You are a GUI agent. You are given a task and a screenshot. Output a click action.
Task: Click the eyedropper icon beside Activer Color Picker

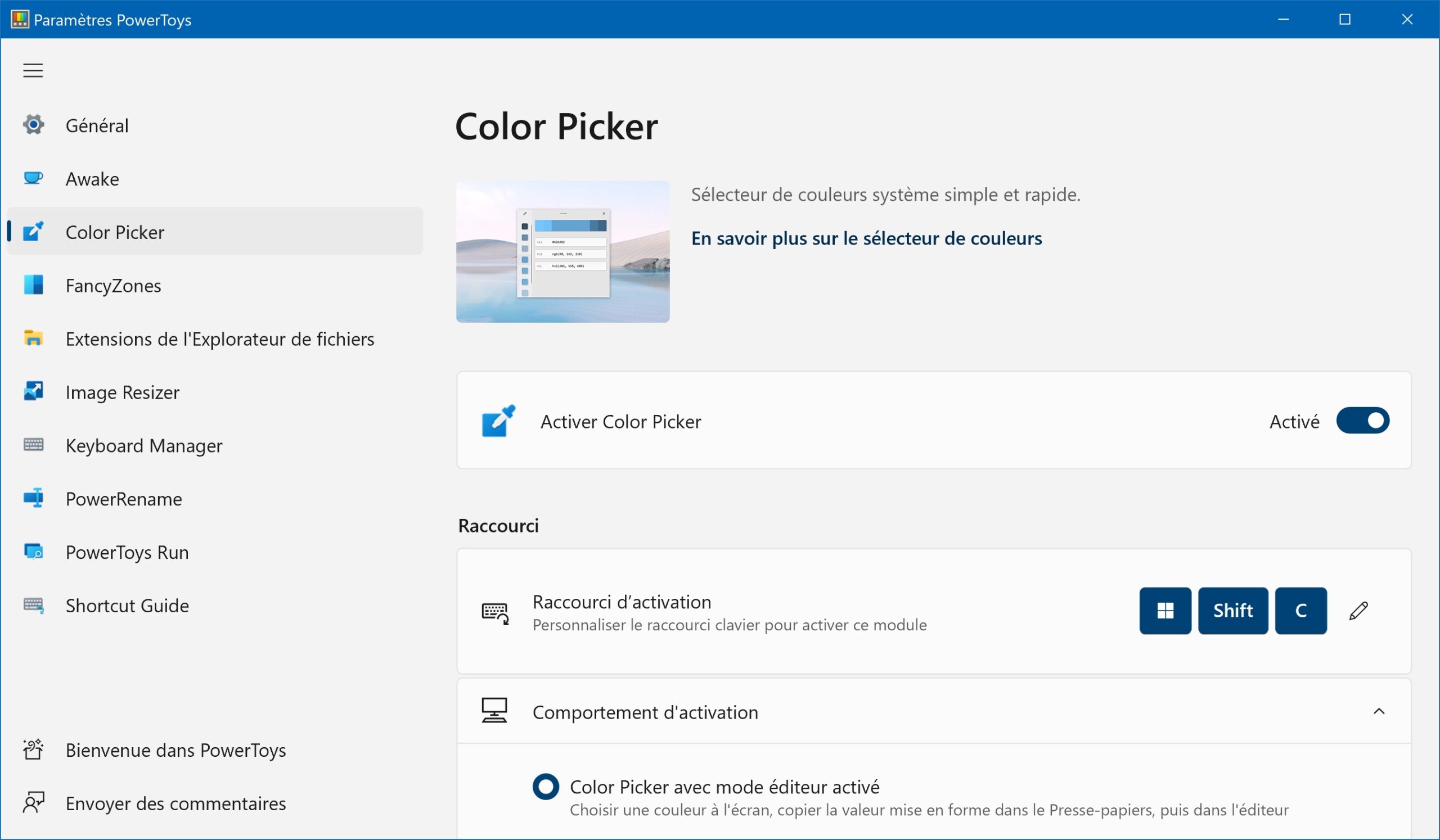pyautogui.click(x=498, y=421)
